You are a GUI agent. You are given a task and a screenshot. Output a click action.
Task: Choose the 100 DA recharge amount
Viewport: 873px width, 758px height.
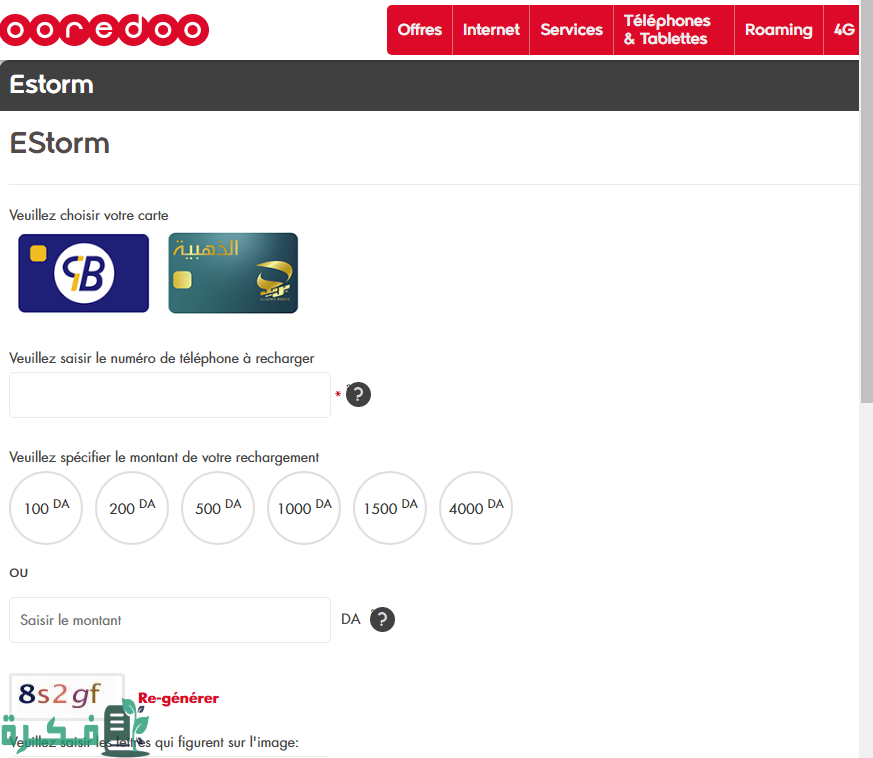[46, 508]
